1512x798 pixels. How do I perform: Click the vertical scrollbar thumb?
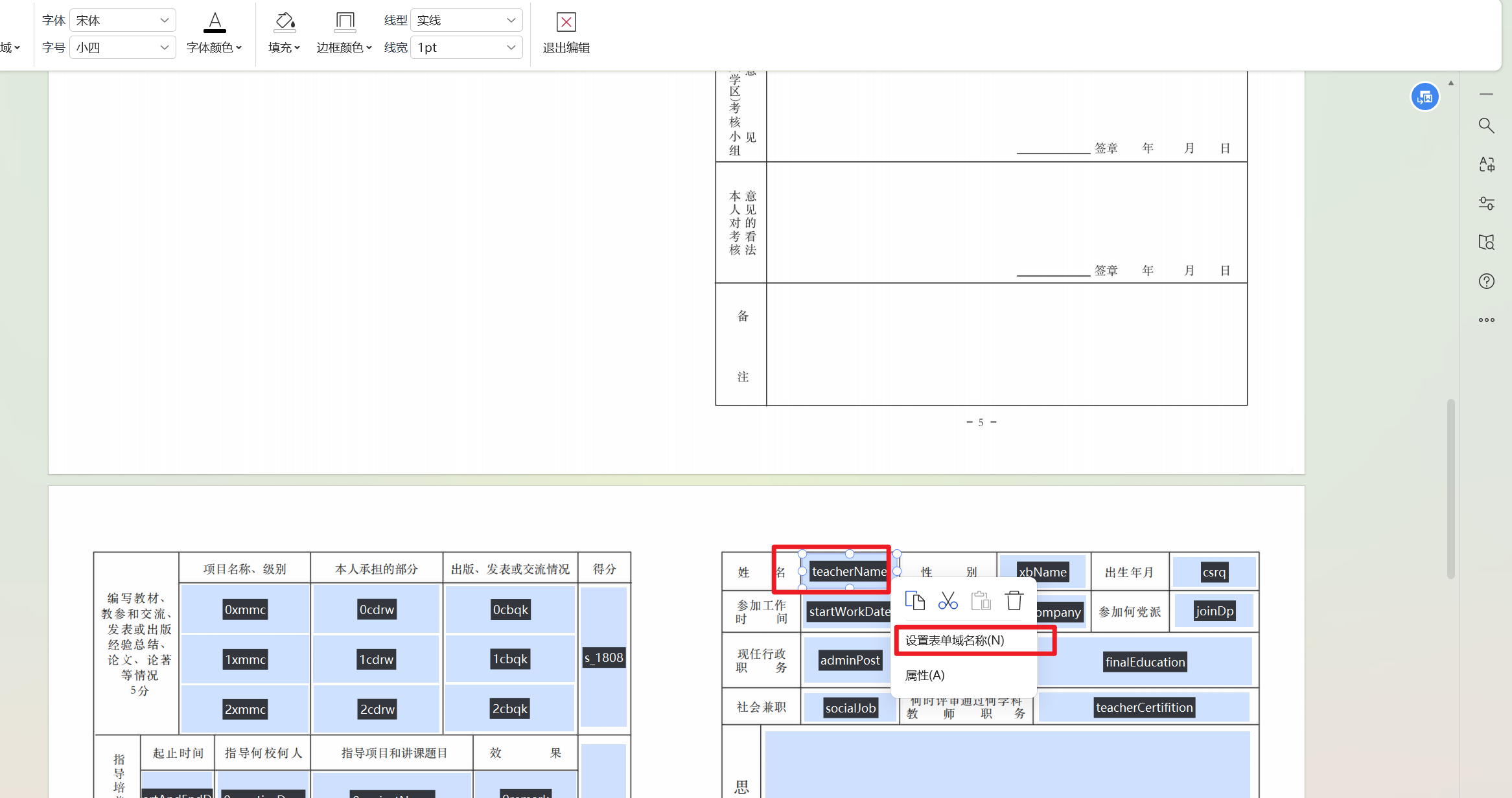tap(1450, 489)
